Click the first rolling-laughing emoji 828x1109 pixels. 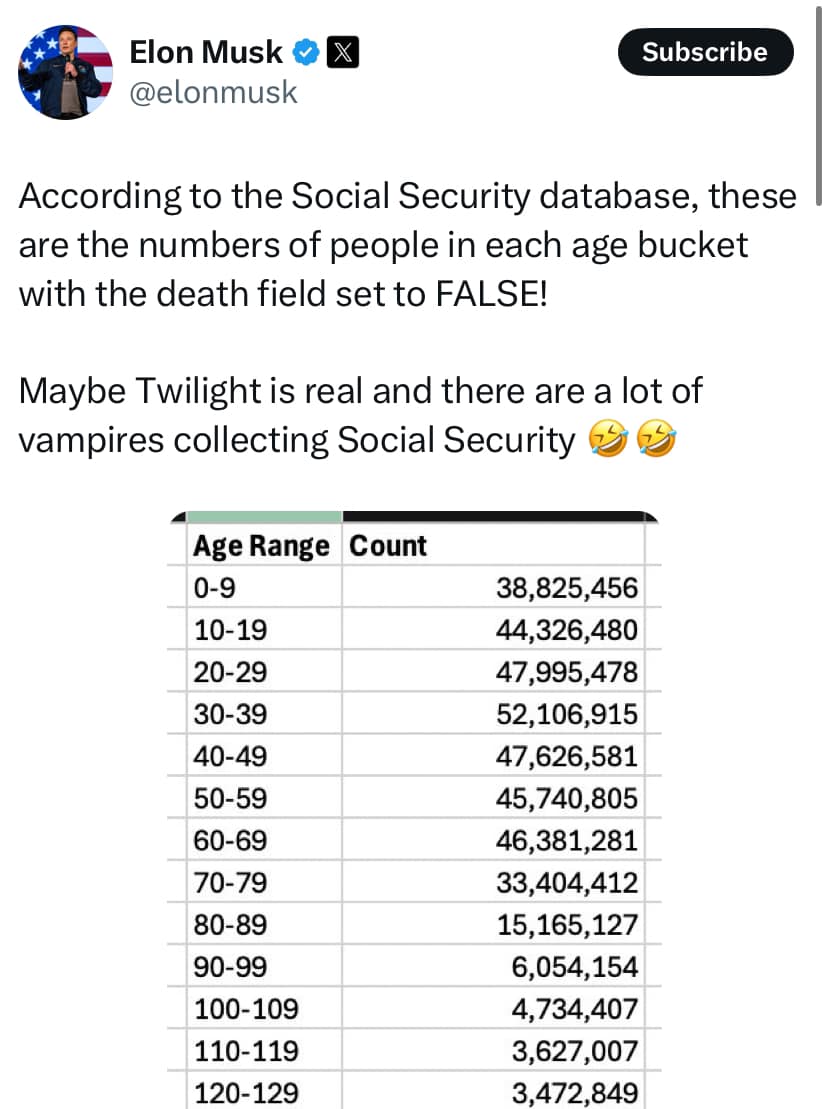click(x=605, y=440)
